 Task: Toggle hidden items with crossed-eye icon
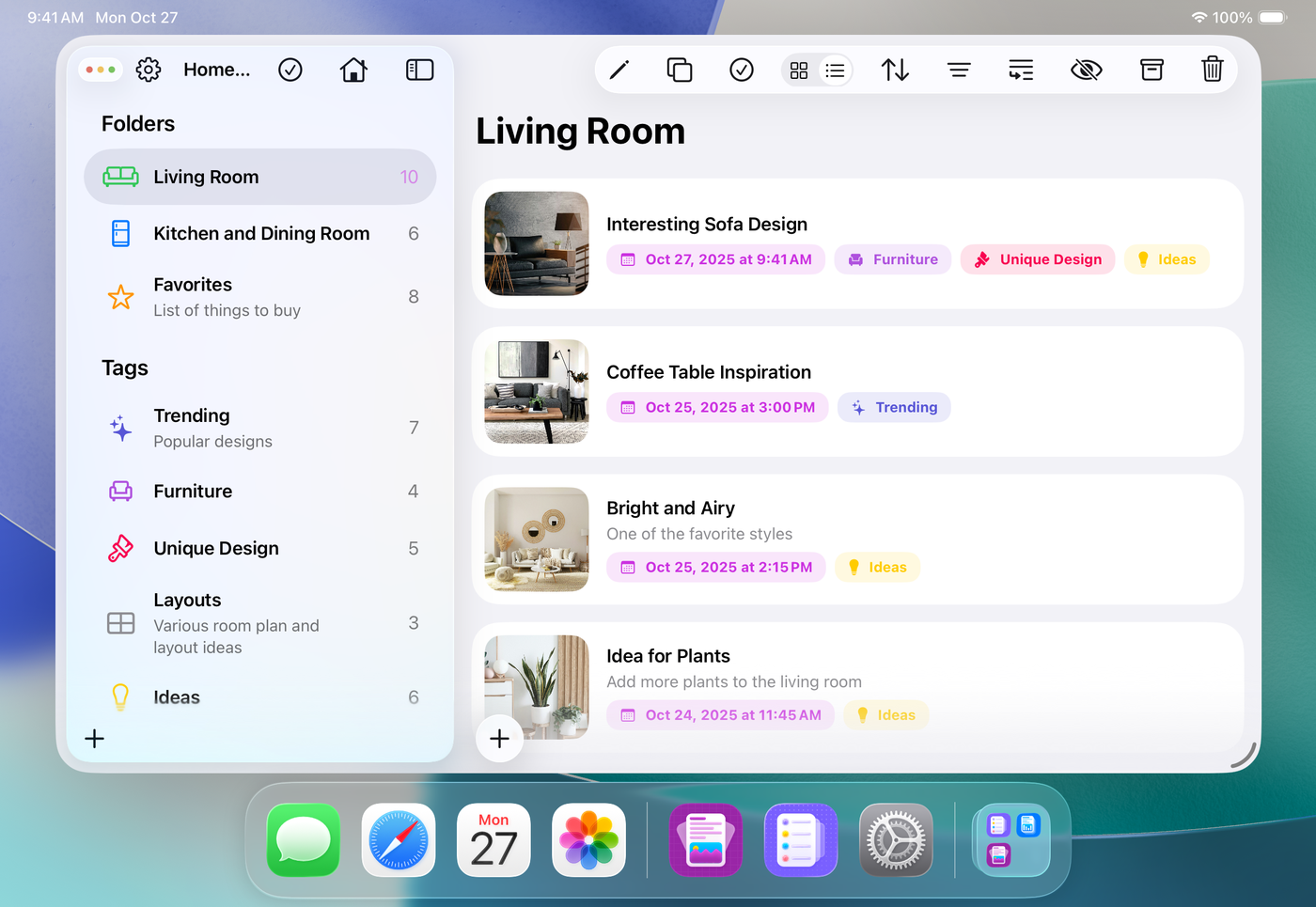[x=1086, y=70]
